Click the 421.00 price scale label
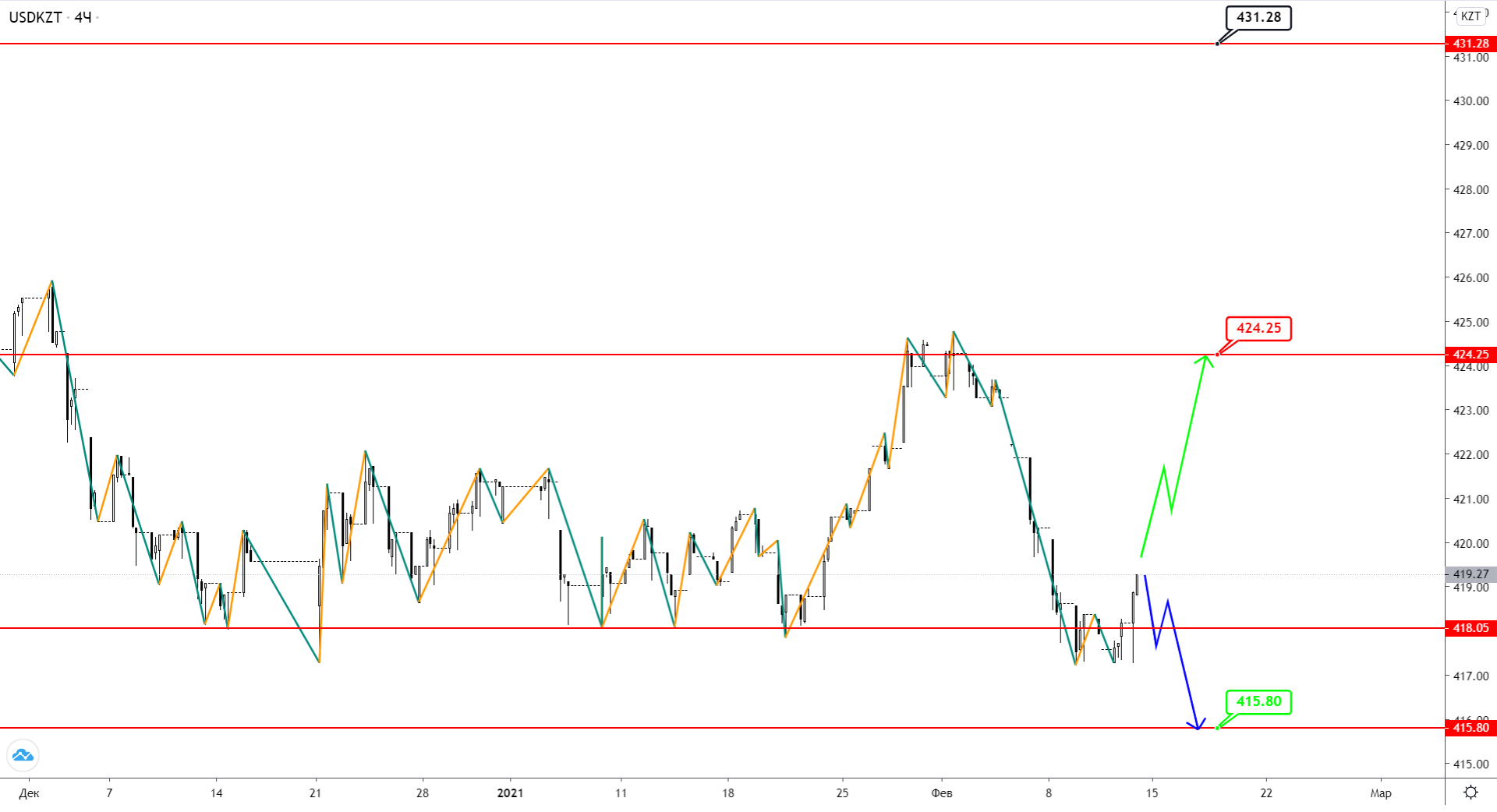The image size is (1497, 812). click(1470, 500)
